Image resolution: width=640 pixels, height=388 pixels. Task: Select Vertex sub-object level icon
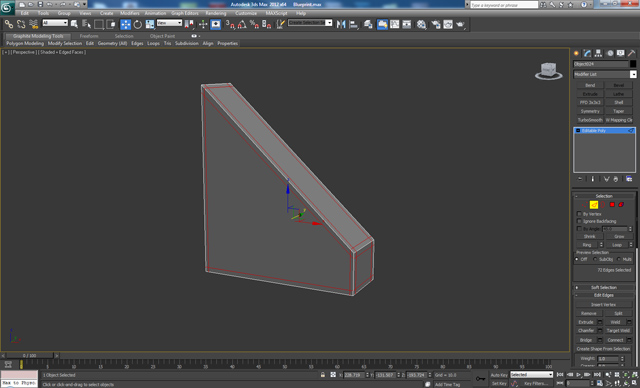[584, 204]
